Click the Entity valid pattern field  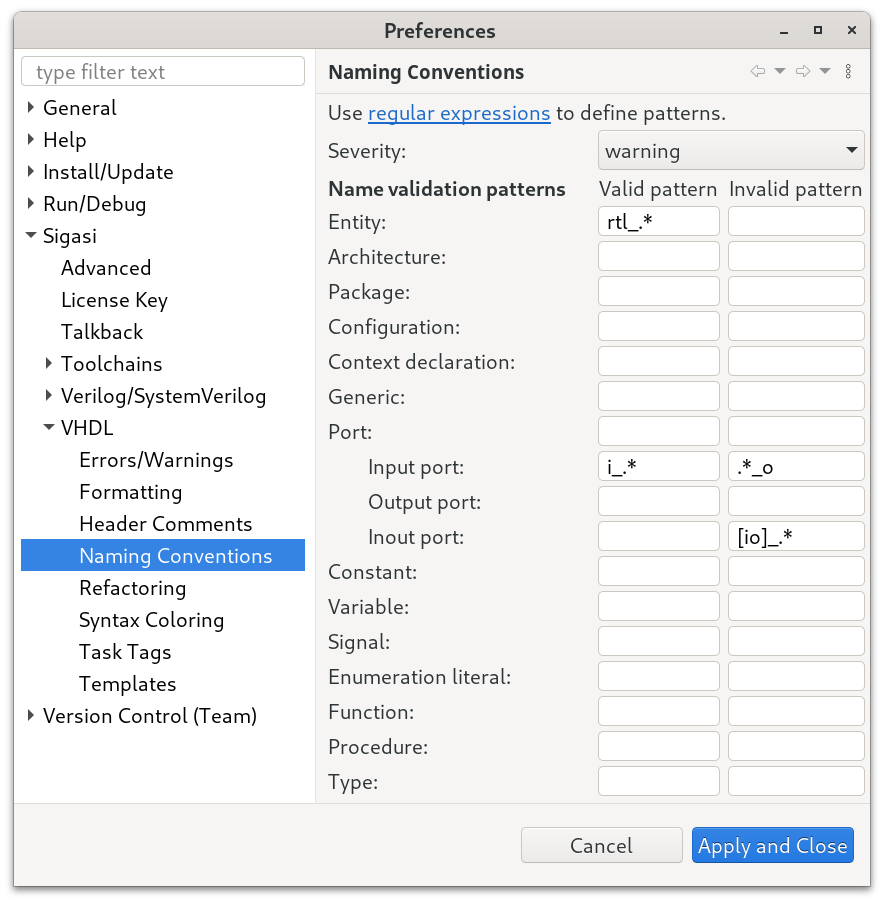[x=658, y=222]
